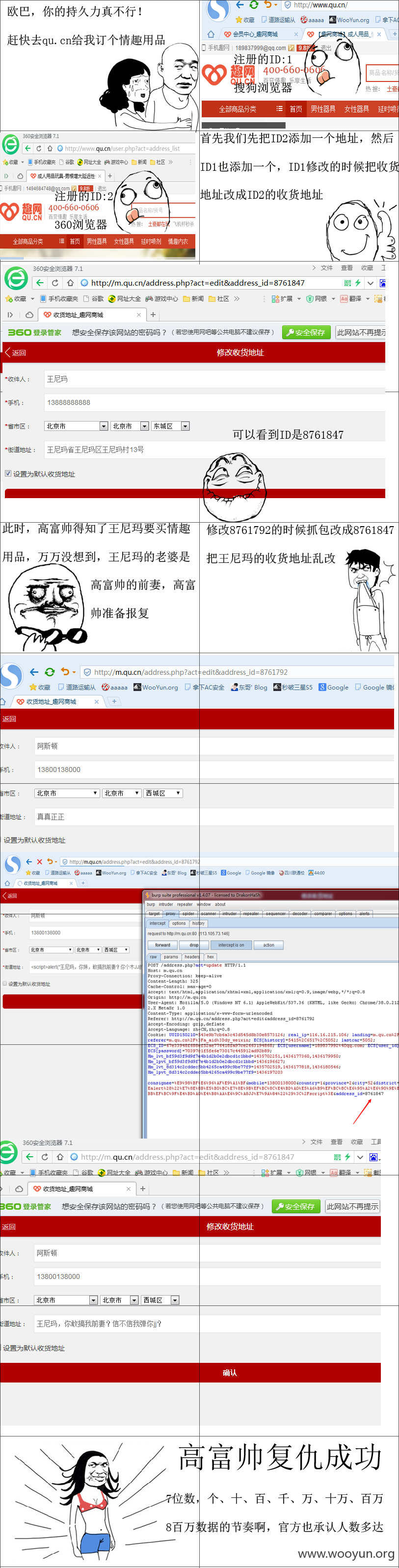Screen dimensions: 399x1568
Task: Open province 北京市 dropdown on 确认 page
Action: coord(66,1300)
